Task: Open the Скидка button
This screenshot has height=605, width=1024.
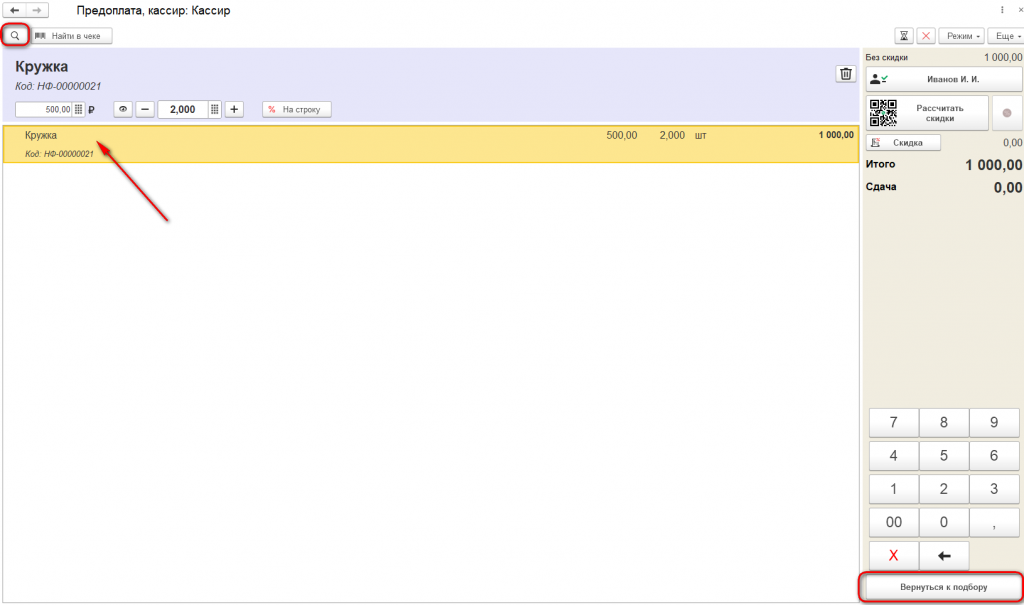Action: point(903,142)
